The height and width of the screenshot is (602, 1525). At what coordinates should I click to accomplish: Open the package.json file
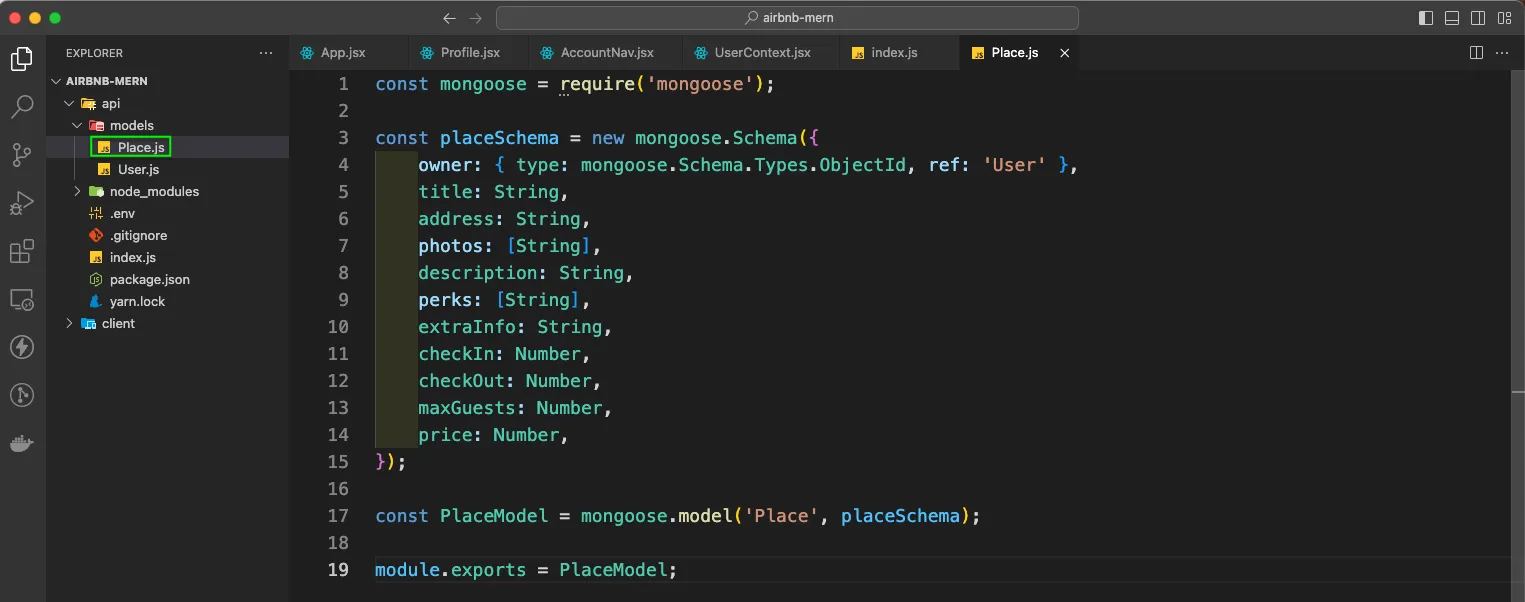pos(167,279)
